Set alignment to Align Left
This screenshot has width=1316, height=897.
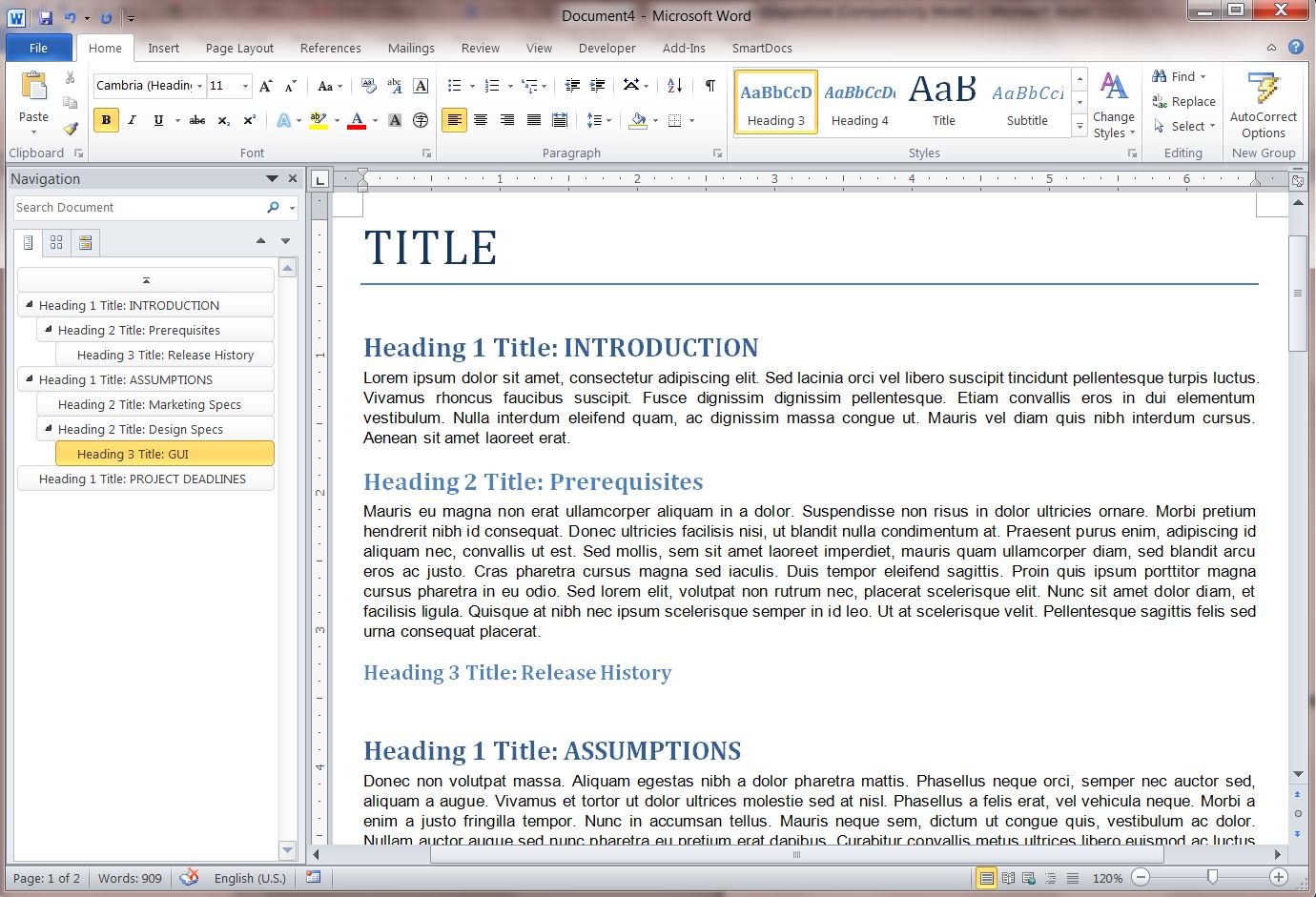click(x=454, y=120)
